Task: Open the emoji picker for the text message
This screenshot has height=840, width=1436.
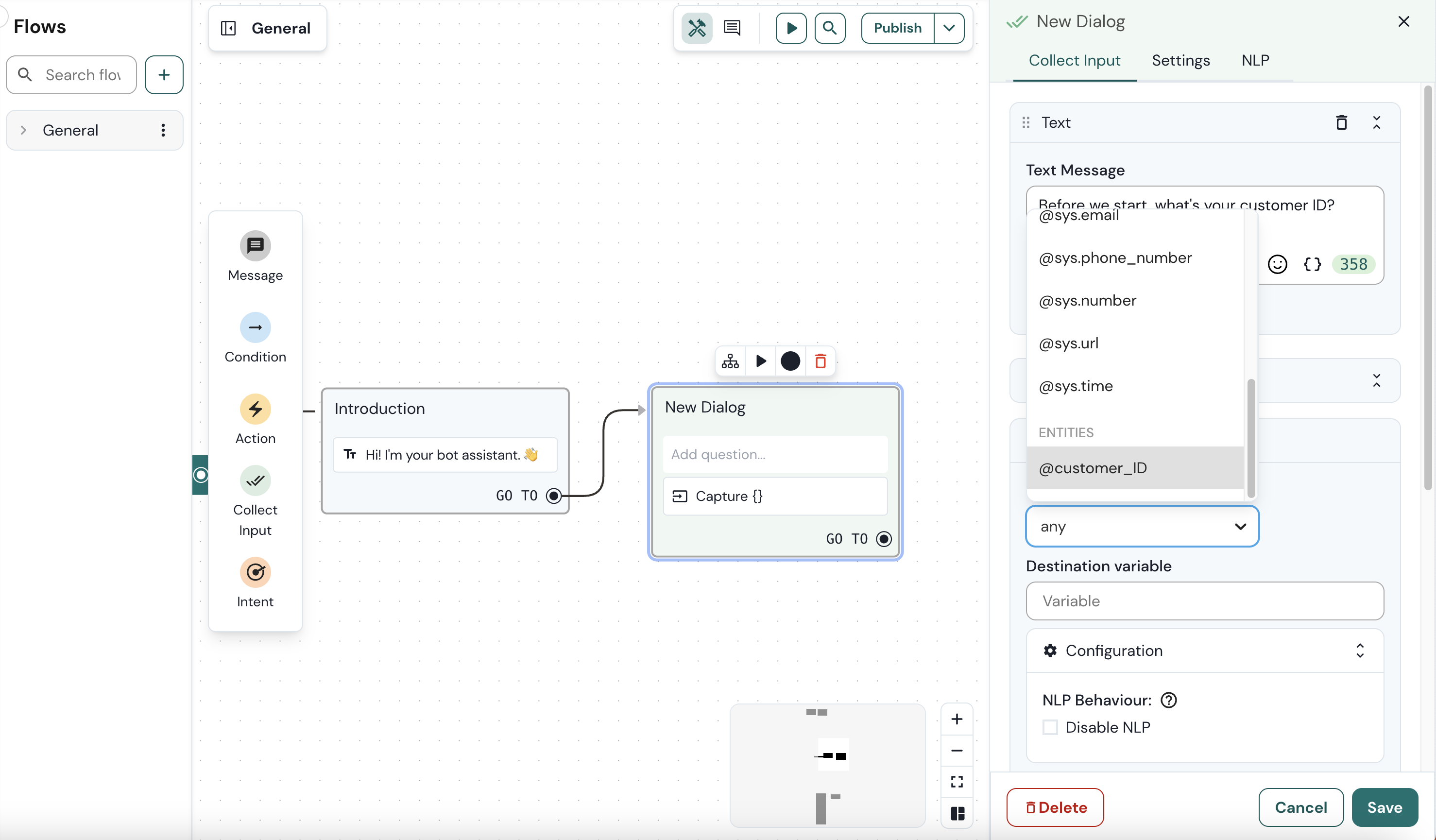Action: 1278,264
